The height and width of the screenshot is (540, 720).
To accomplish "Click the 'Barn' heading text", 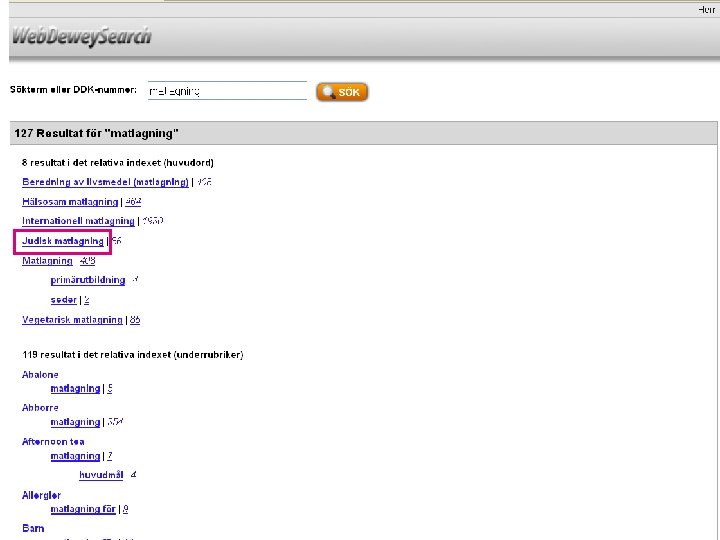I will point(33,529).
